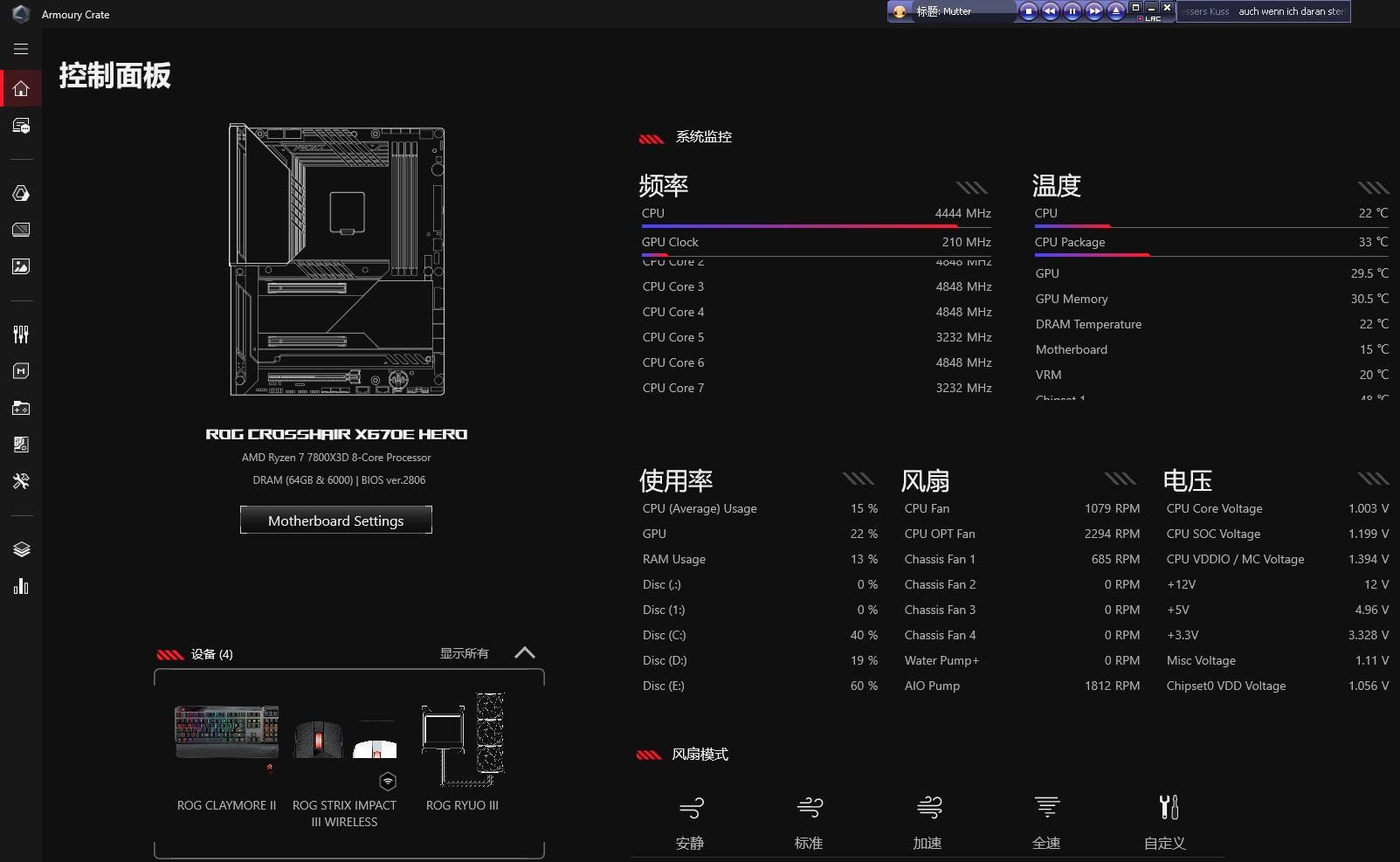Open the Devices sidebar icon
The width and height of the screenshot is (1400, 862).
21,126
